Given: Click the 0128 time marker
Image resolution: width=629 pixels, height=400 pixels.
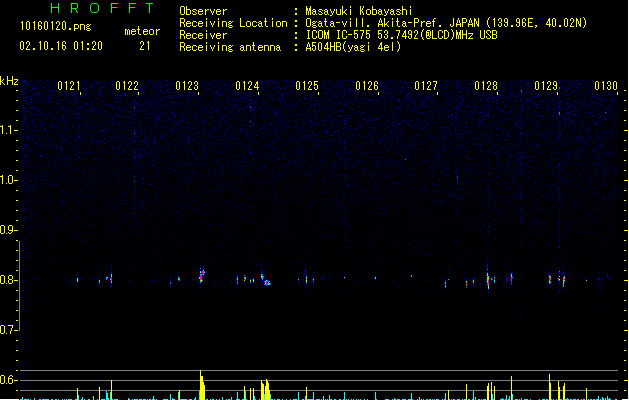Looking at the screenshot, I should click(486, 86).
